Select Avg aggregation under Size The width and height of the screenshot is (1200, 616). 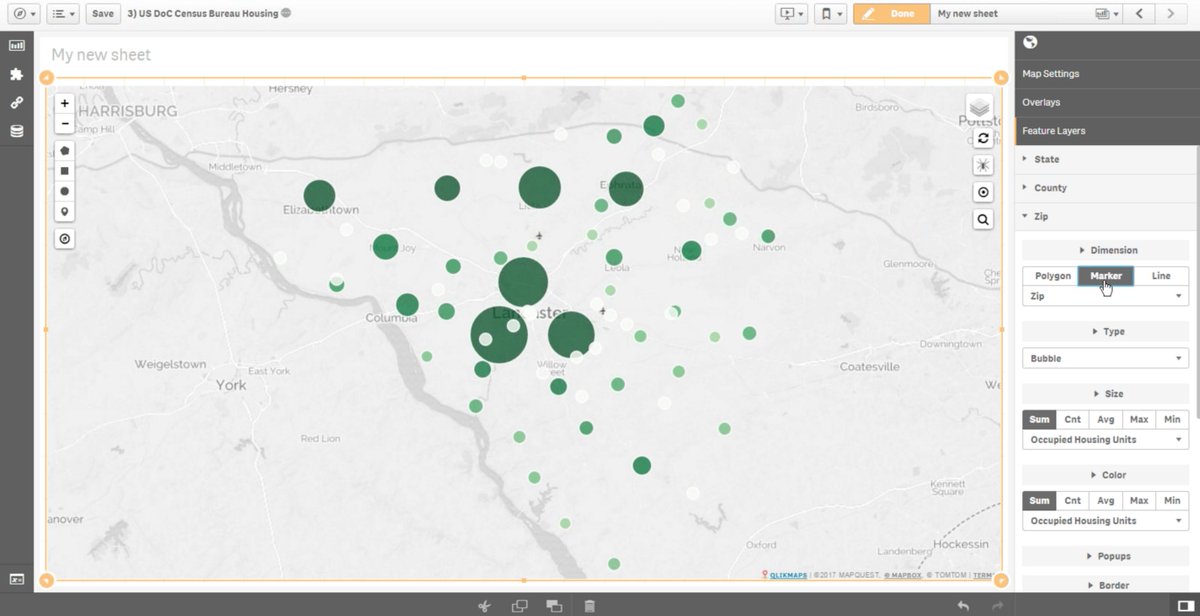1105,419
